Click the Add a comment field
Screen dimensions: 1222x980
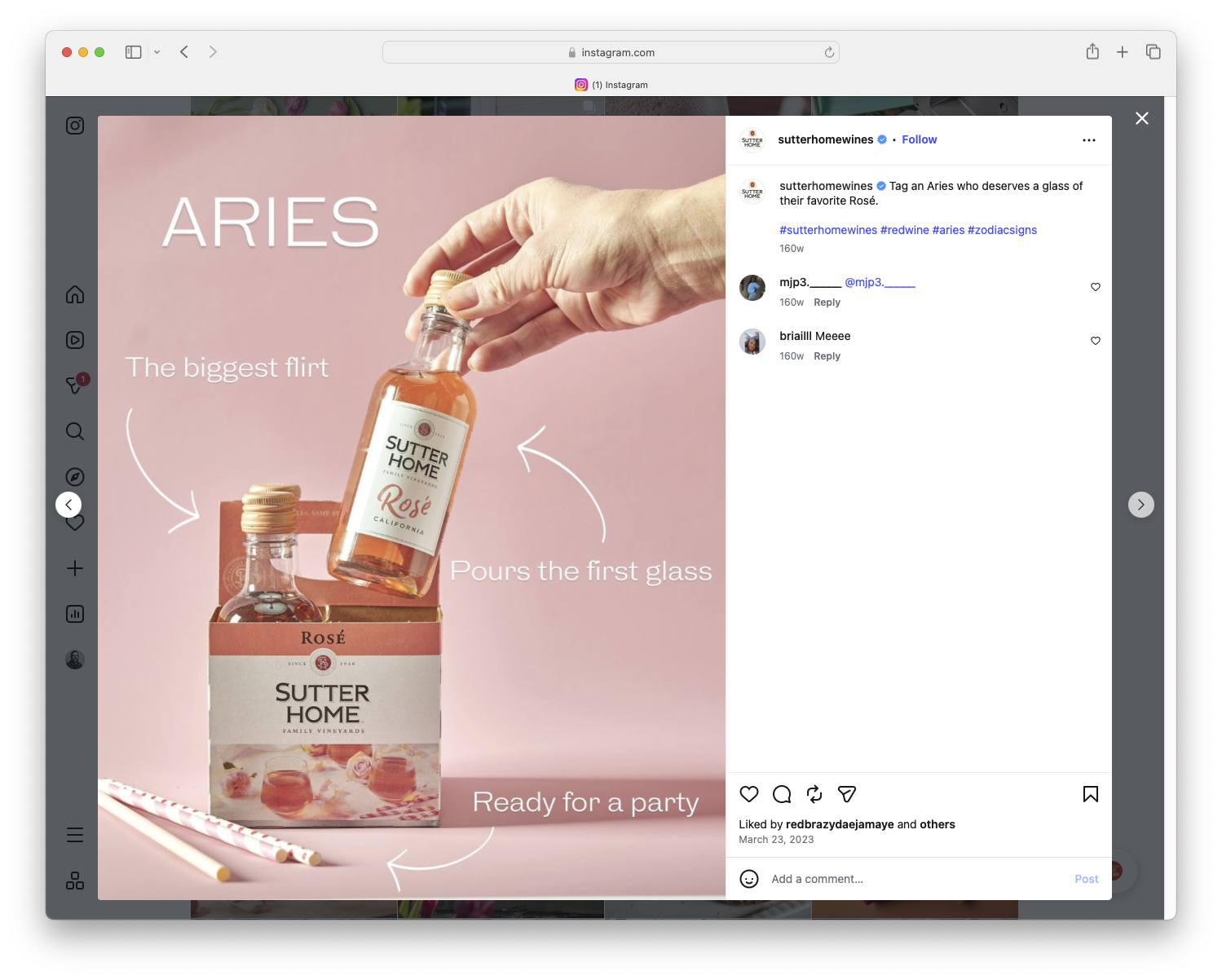(856, 879)
